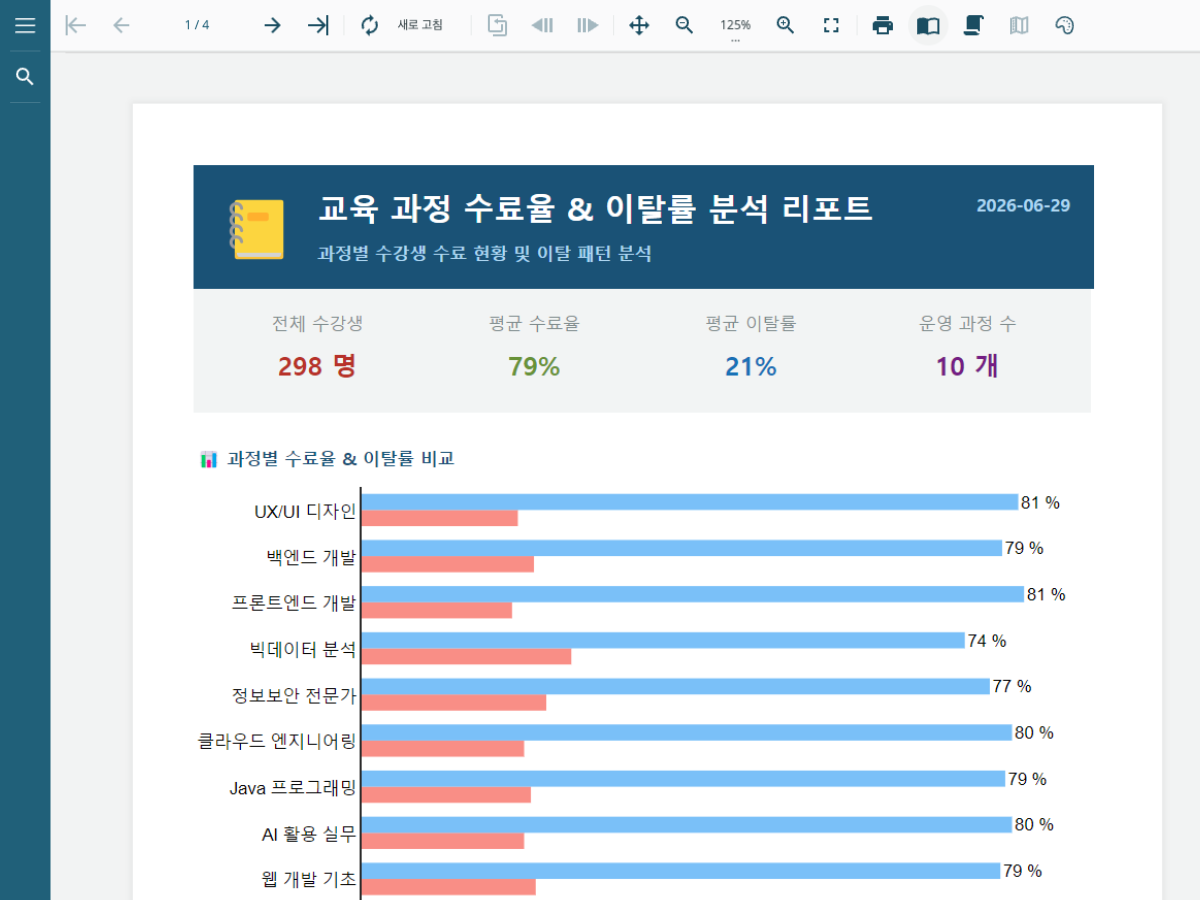The height and width of the screenshot is (900, 1200).
Task: Click the 298 명 total students value
Action: (x=317, y=366)
